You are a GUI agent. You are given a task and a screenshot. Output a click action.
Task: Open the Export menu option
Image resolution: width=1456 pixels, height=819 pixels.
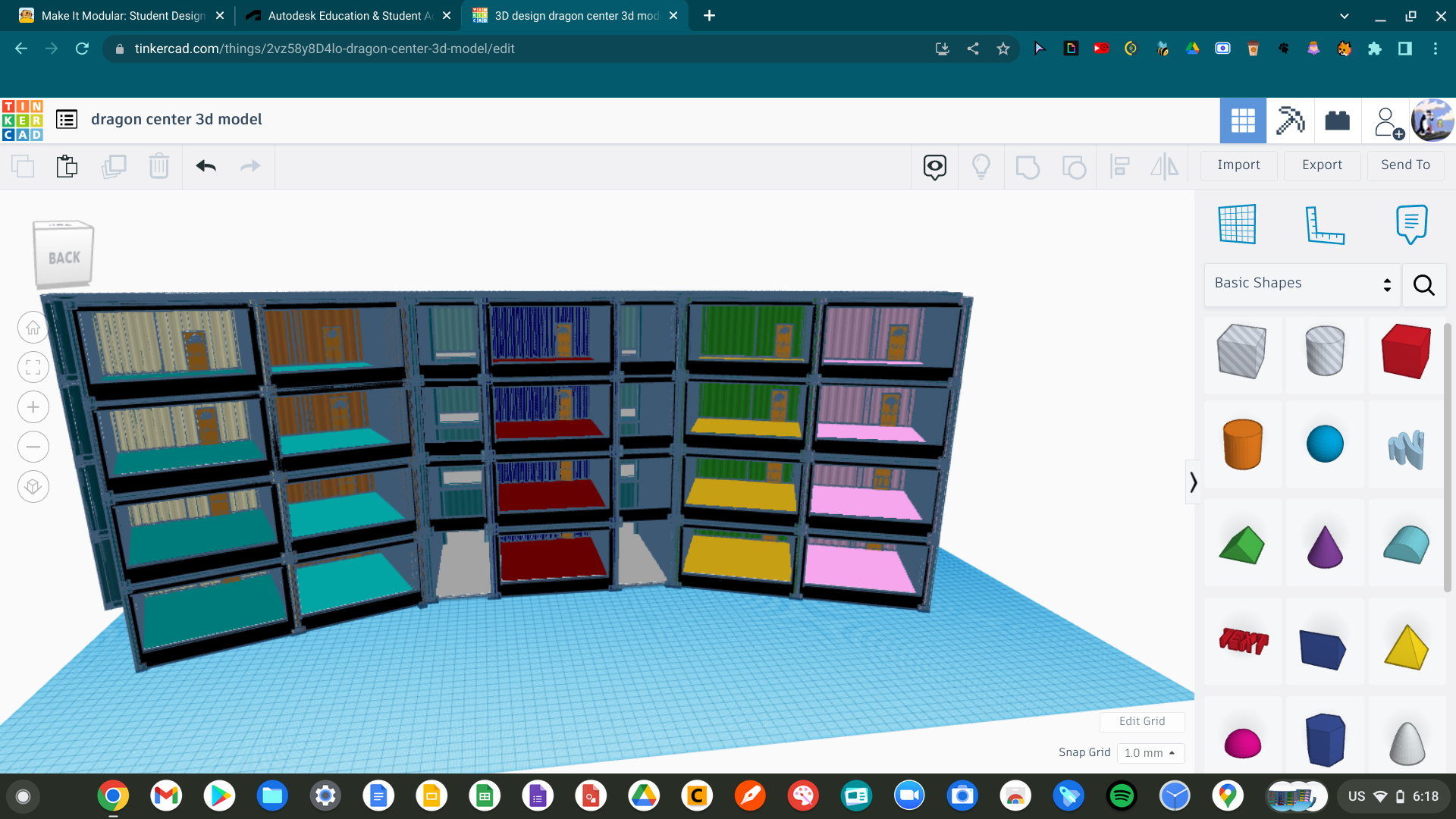[1321, 165]
